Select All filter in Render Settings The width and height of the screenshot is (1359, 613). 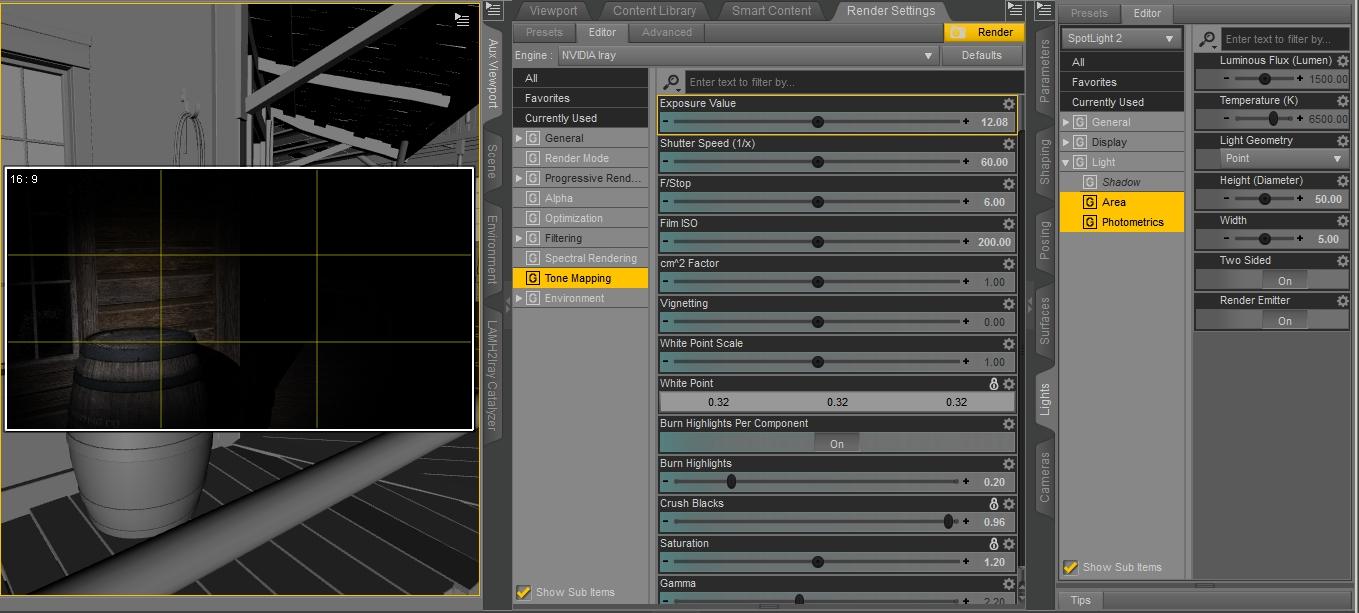[x=581, y=78]
